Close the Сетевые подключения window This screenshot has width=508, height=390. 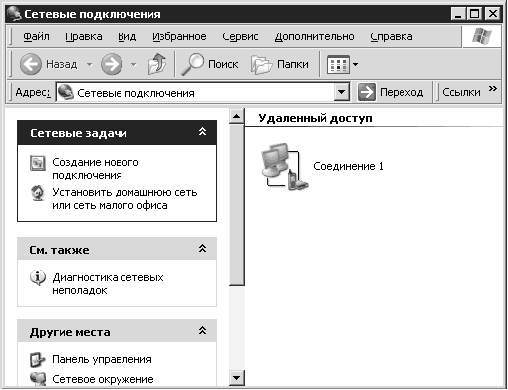[x=493, y=14]
